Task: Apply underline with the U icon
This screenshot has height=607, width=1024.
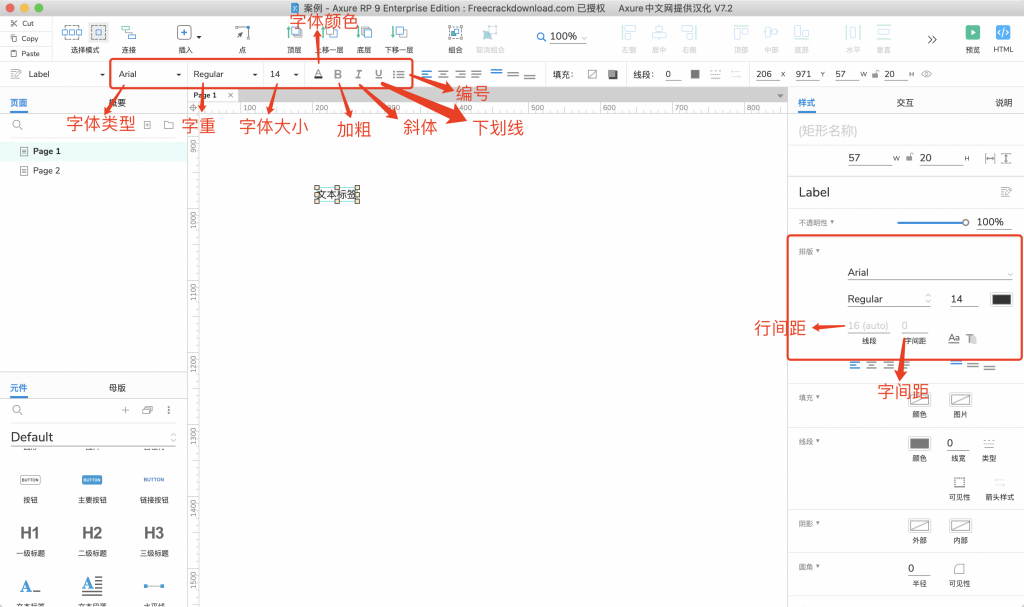Action: (378, 74)
